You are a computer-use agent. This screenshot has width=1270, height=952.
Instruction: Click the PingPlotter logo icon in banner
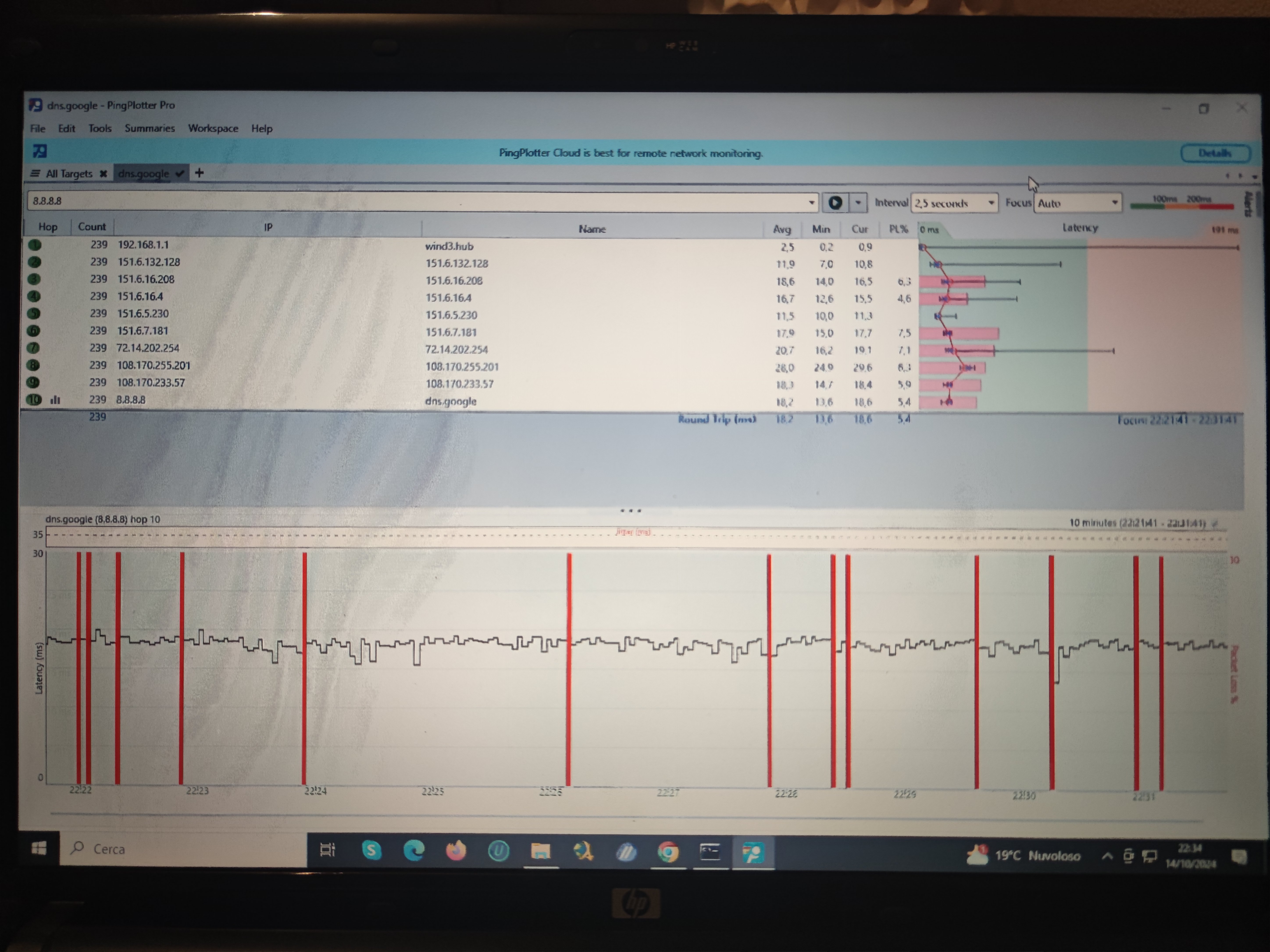click(40, 151)
